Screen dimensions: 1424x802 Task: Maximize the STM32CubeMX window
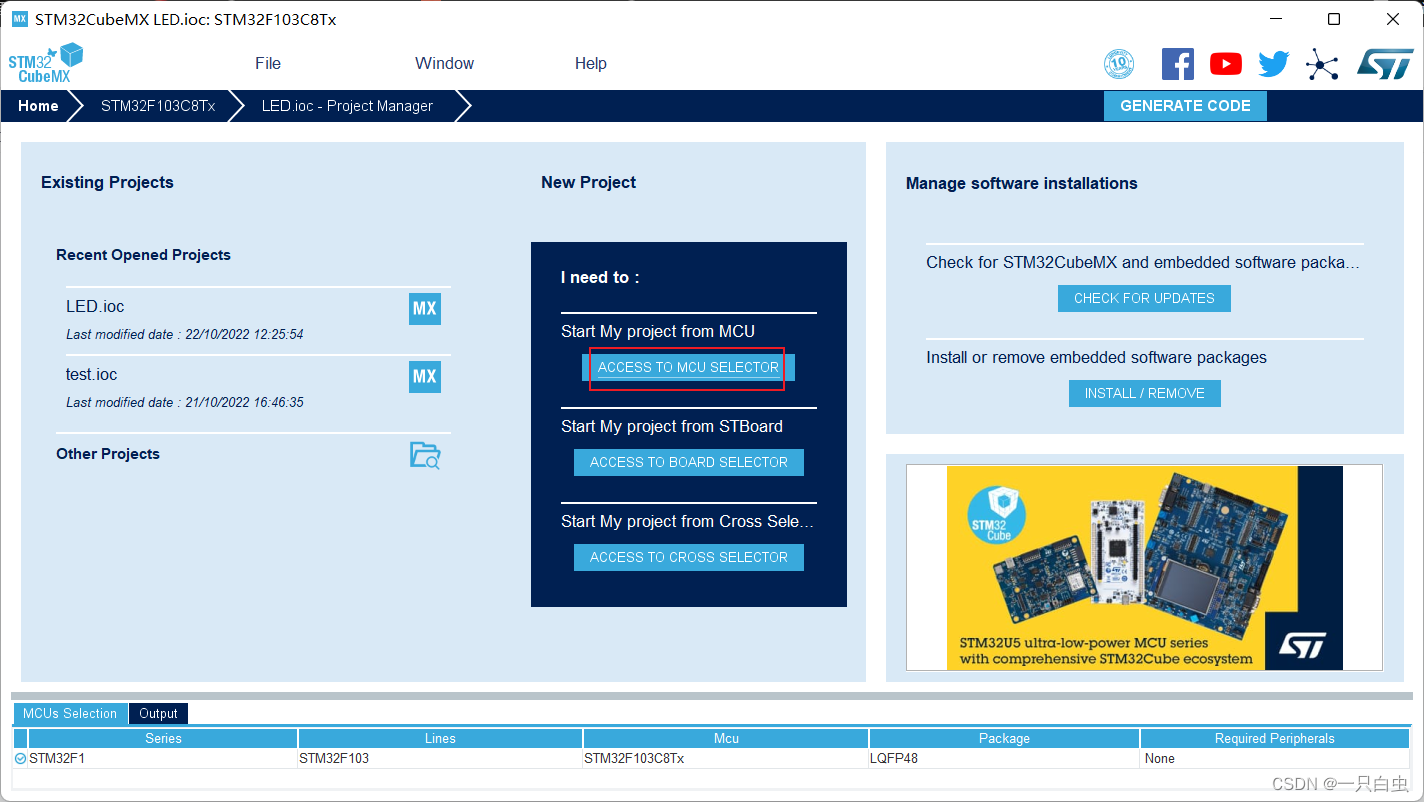coord(1333,19)
